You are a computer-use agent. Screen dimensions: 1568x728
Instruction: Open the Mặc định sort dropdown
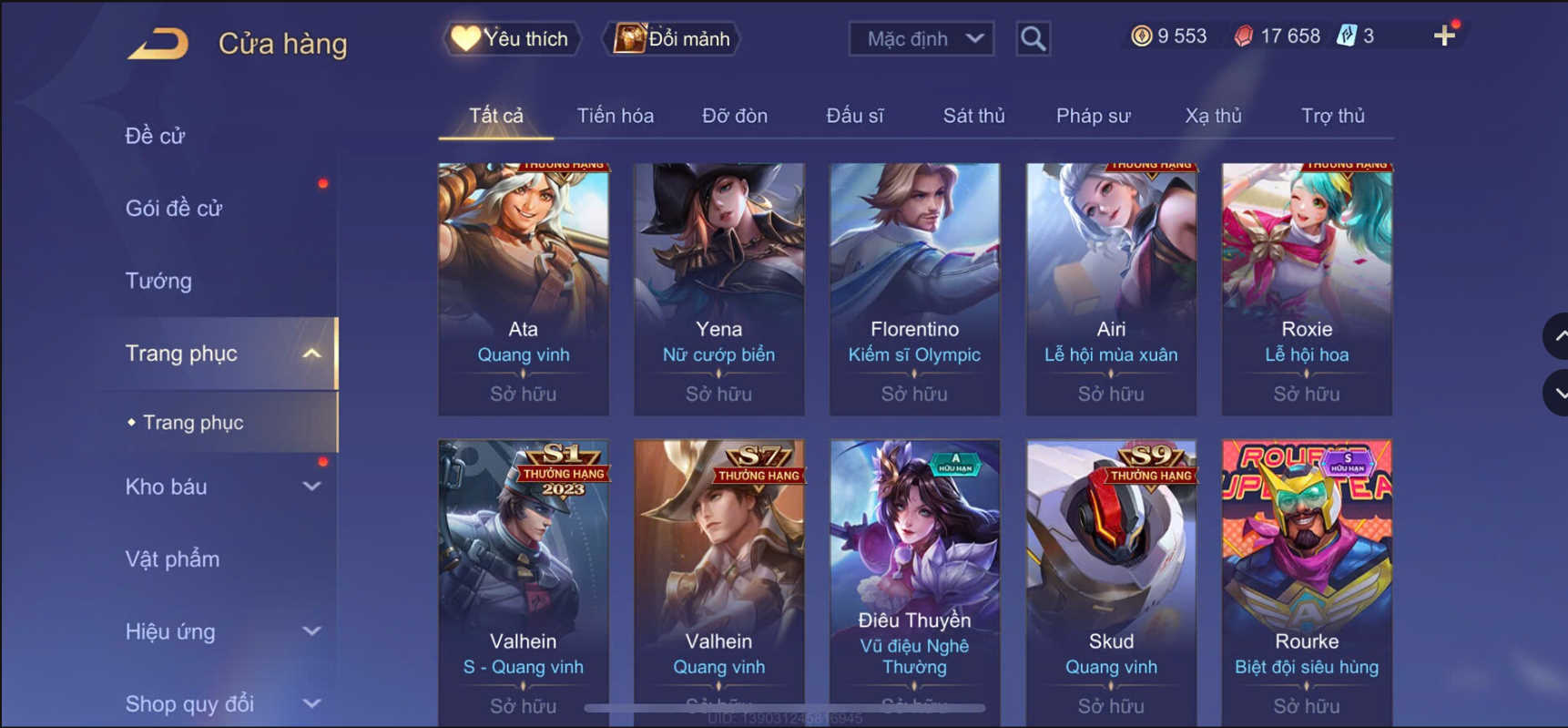[x=921, y=39]
